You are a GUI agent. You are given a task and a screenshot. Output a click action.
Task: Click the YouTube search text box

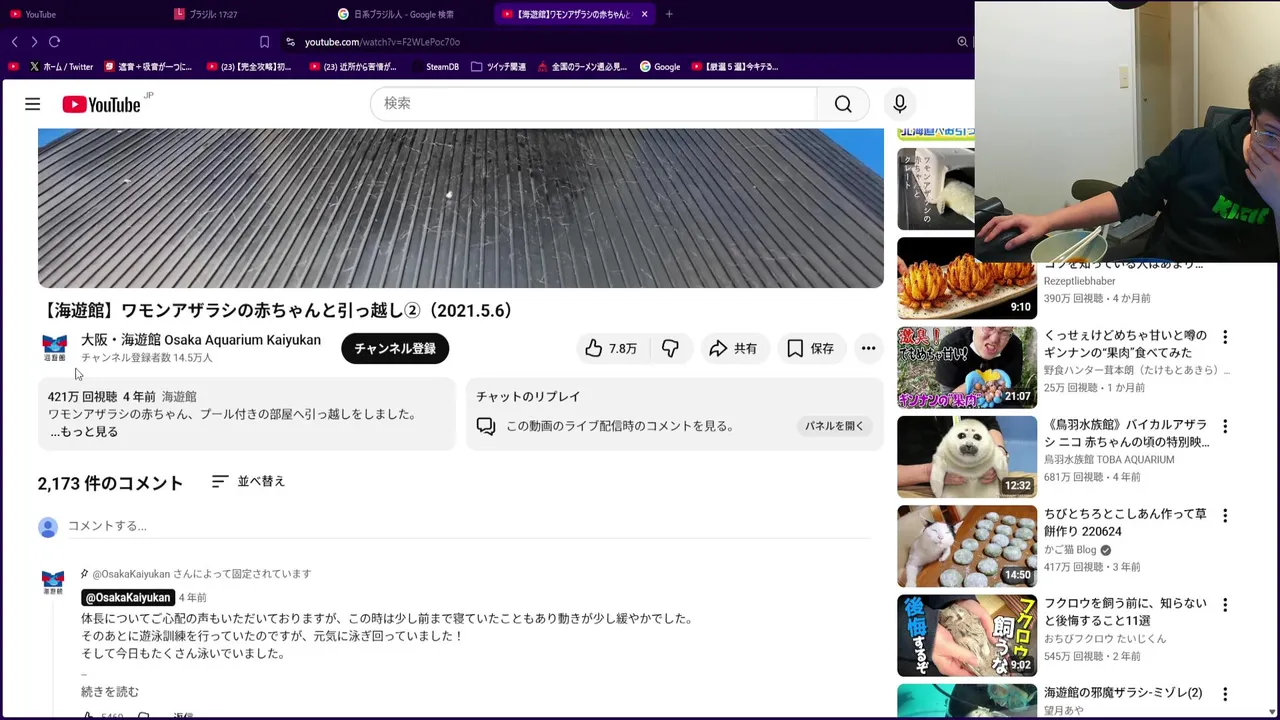(594, 104)
